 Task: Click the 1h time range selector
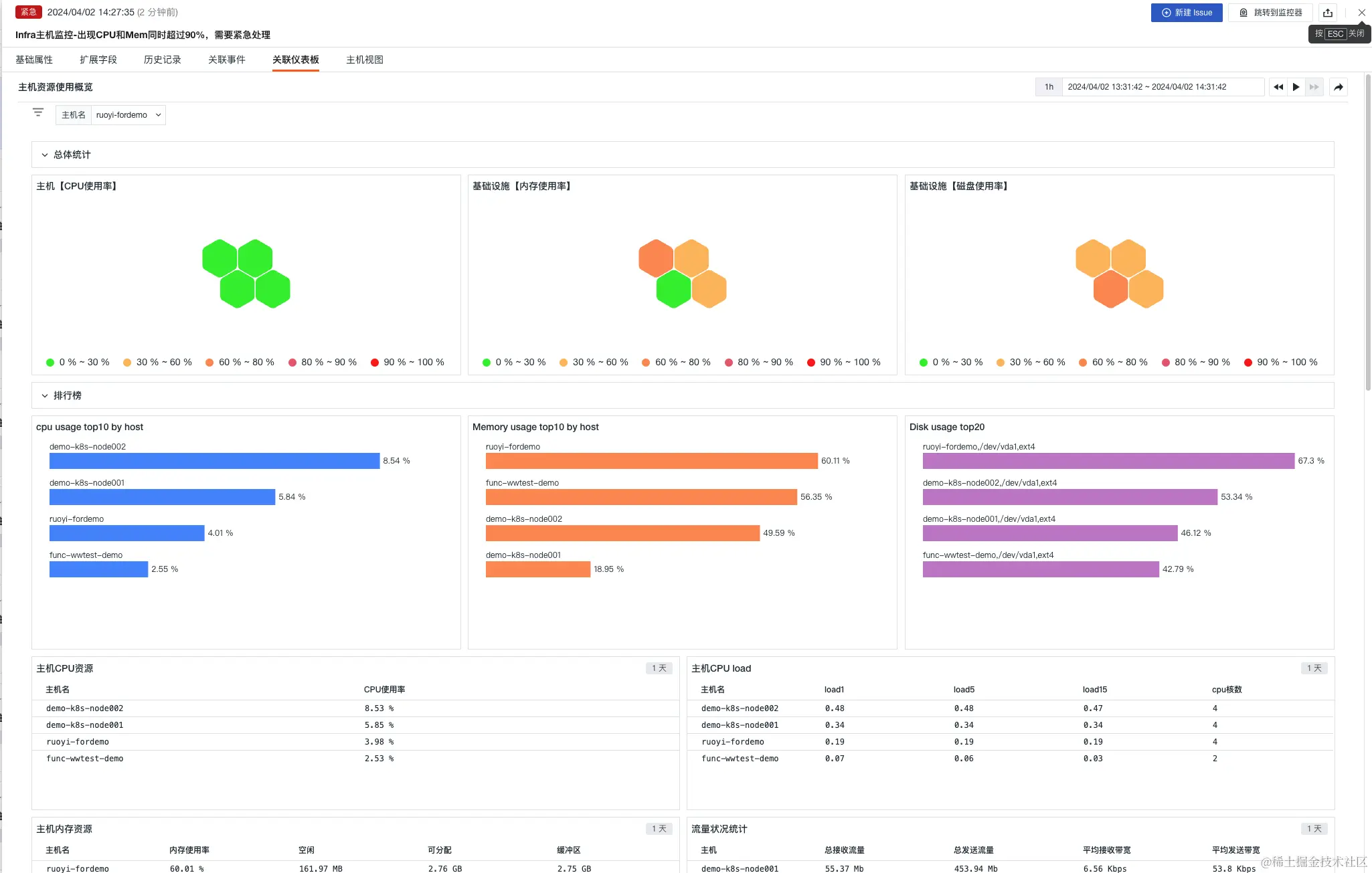(x=1049, y=87)
